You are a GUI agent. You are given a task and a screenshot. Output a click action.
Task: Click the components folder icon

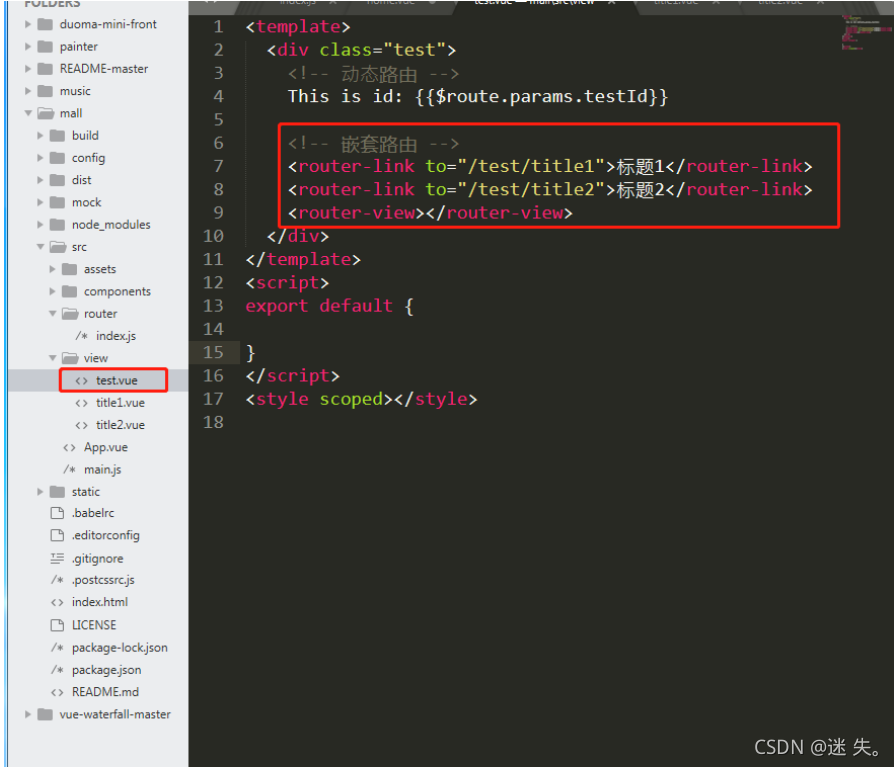[x=69, y=291]
